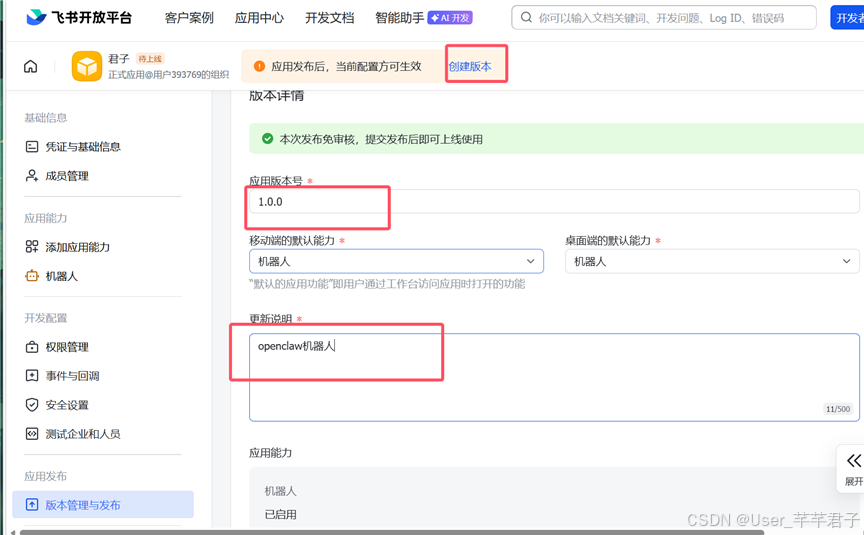Open the 应用中心 menu

tap(259, 18)
